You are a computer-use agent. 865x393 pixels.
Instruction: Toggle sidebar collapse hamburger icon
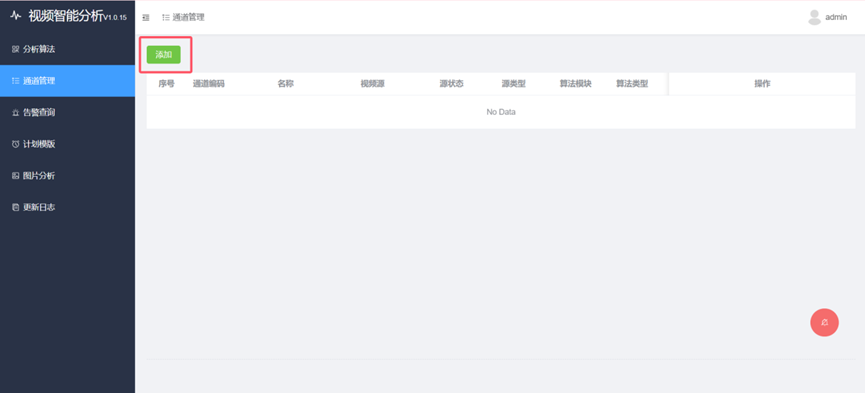tap(146, 18)
